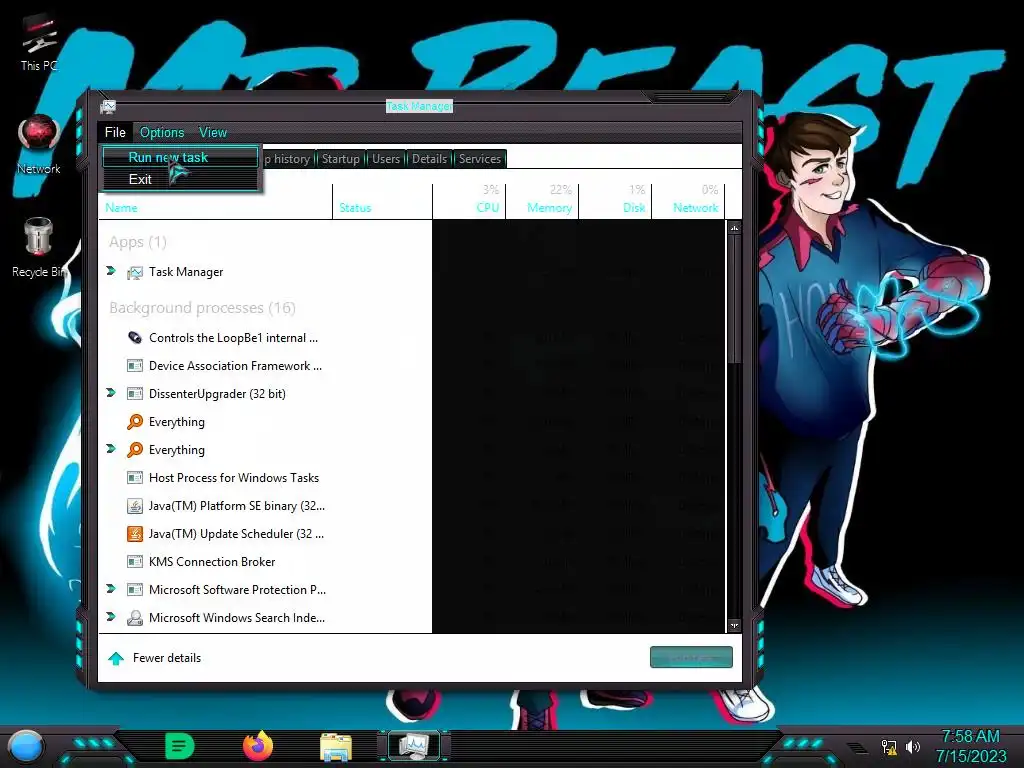The height and width of the screenshot is (768, 1024).
Task: Click Background processes (16) group header
Action: click(x=202, y=308)
